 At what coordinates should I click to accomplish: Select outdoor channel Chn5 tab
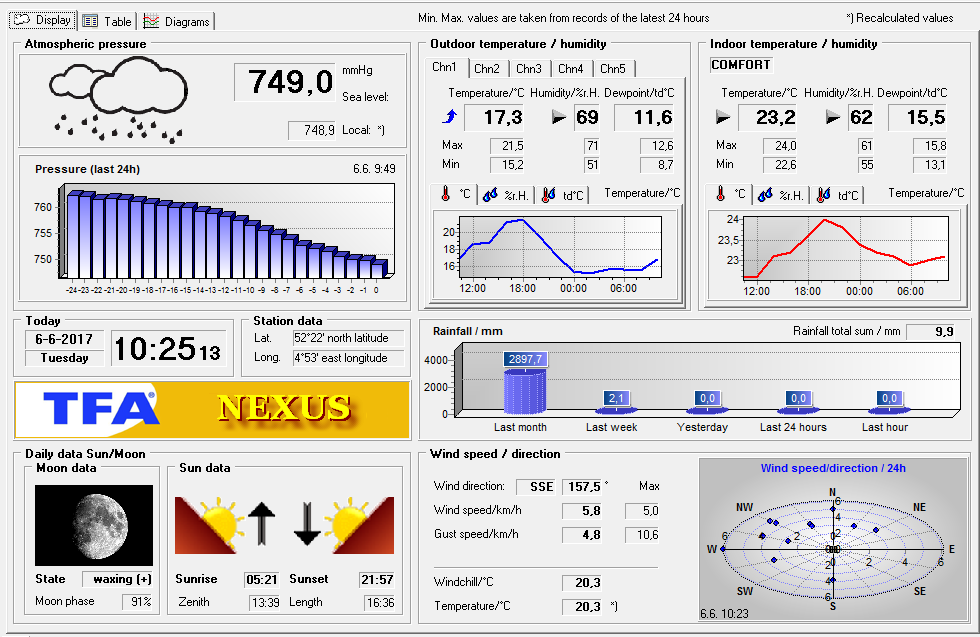(612, 69)
